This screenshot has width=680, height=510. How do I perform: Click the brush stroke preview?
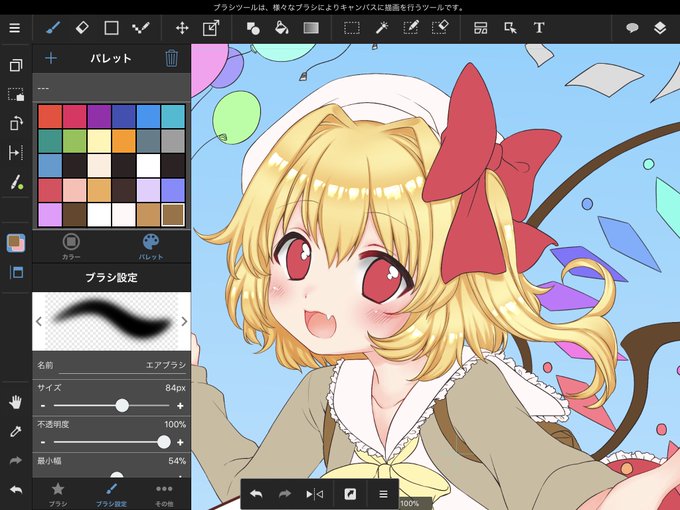tap(111, 321)
